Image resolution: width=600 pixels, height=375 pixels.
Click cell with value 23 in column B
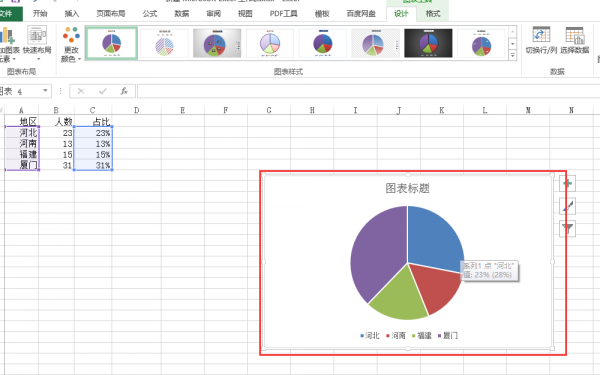pos(56,133)
